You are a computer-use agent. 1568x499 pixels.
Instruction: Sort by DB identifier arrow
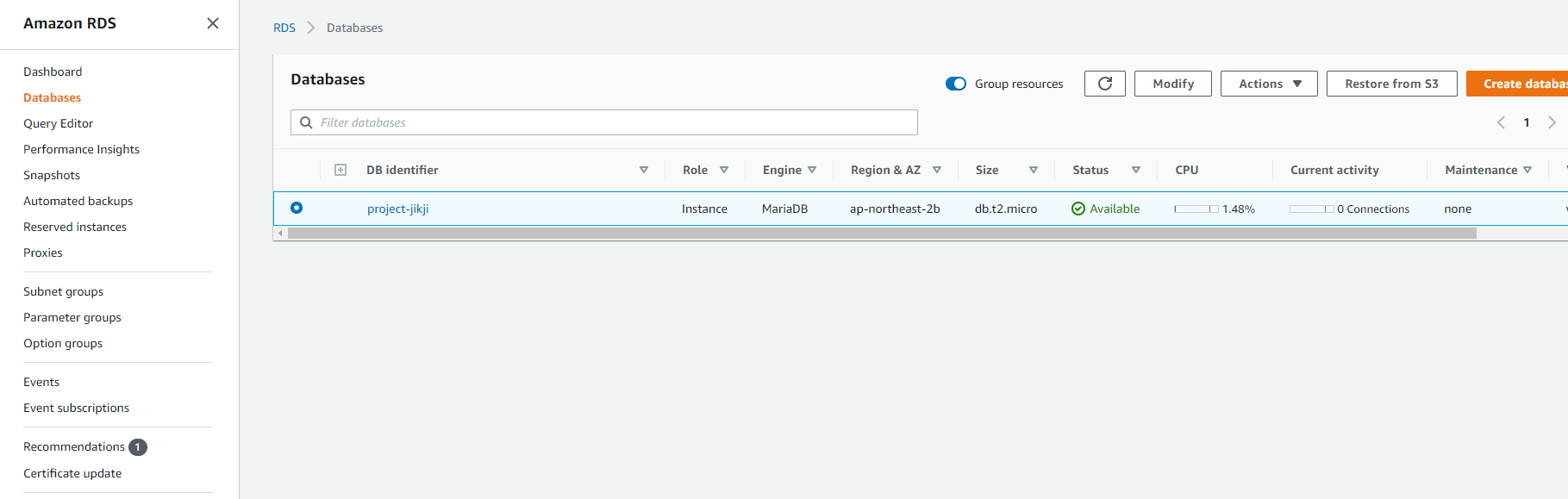click(x=644, y=170)
